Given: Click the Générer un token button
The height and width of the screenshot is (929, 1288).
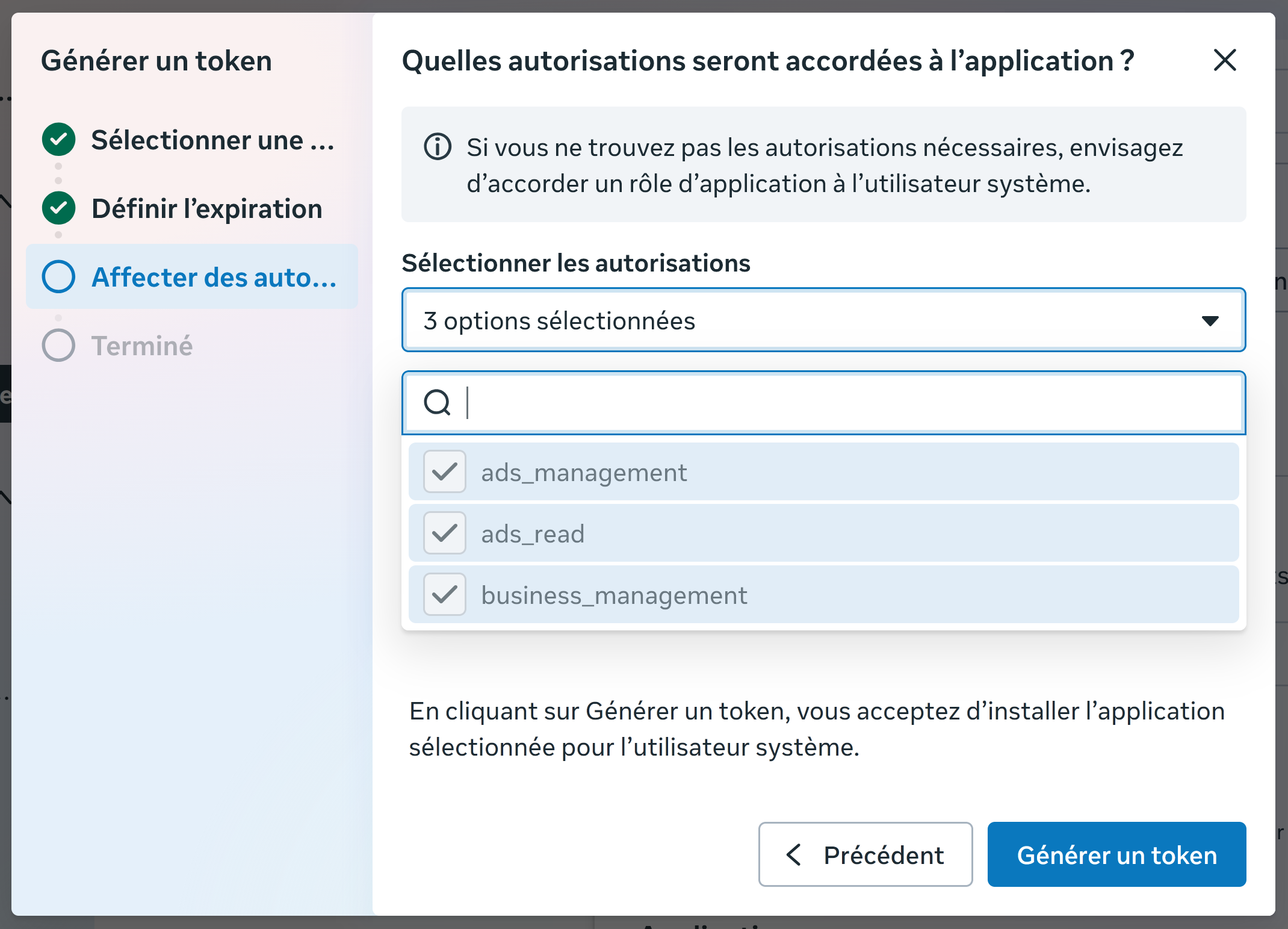Looking at the screenshot, I should tap(1116, 854).
